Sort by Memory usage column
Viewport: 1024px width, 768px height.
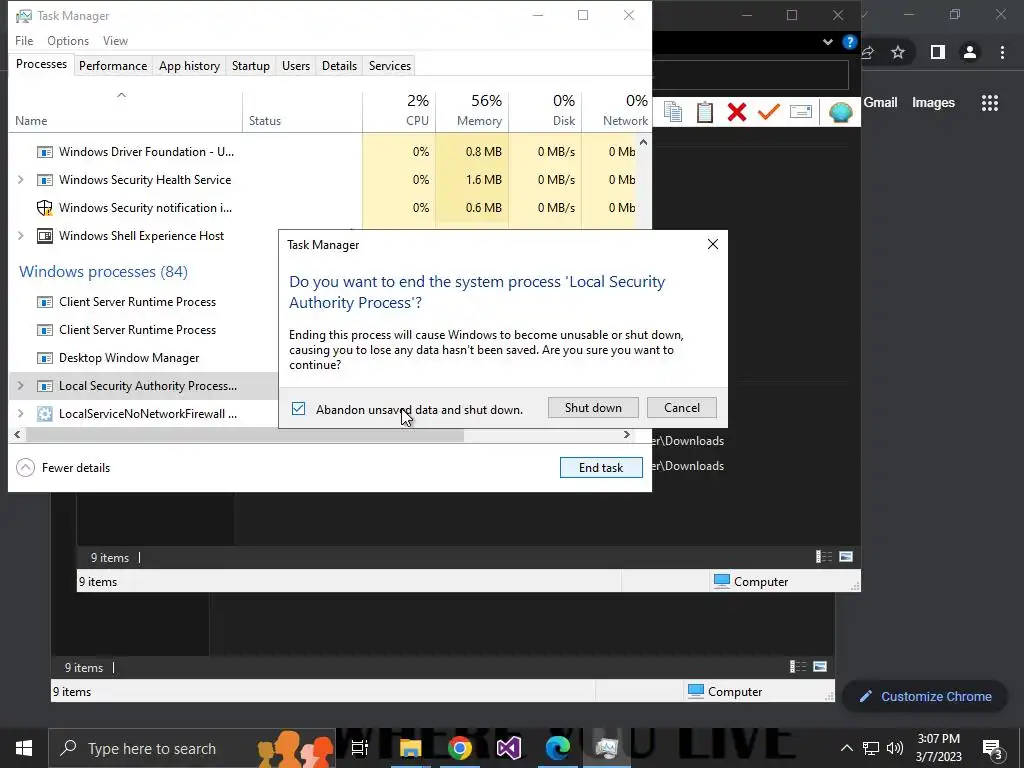tap(472, 111)
